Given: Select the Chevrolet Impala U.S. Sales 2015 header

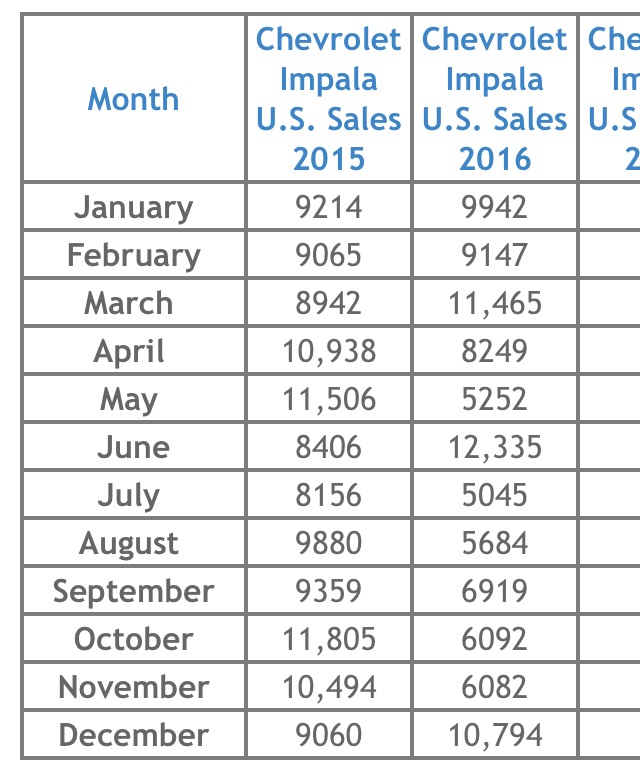Looking at the screenshot, I should point(328,98).
